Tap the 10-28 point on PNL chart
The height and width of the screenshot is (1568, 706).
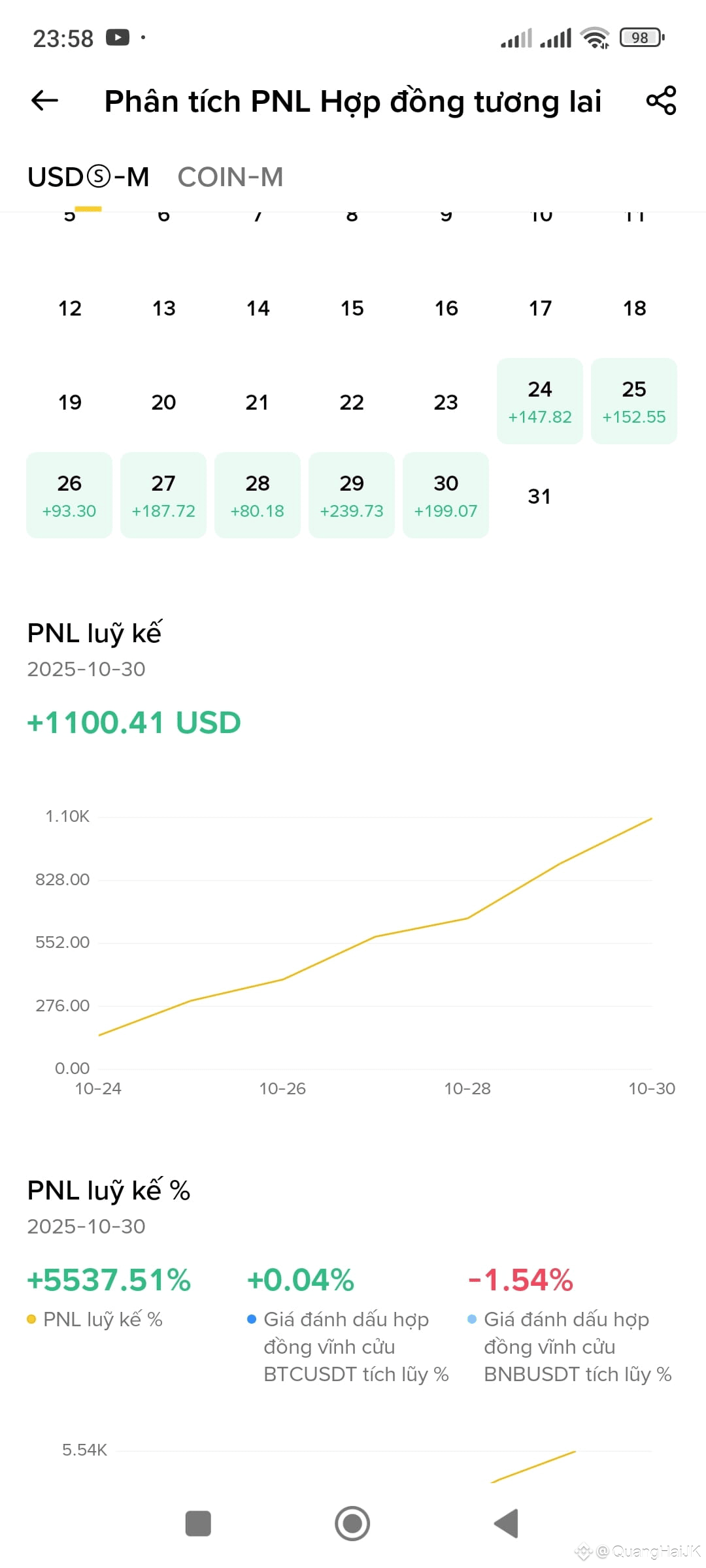(467, 918)
